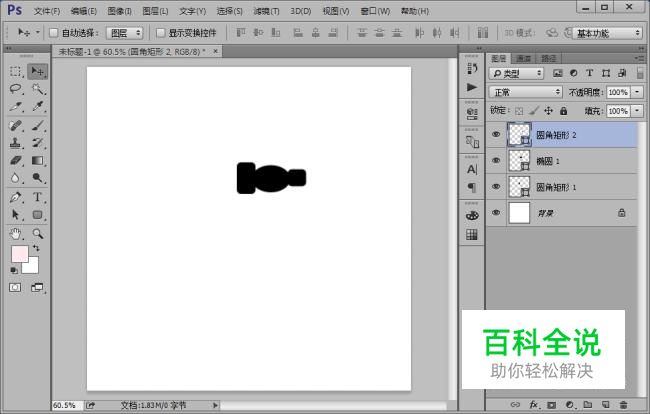
Task: Select the Magic Wand tool
Action: click(37, 89)
